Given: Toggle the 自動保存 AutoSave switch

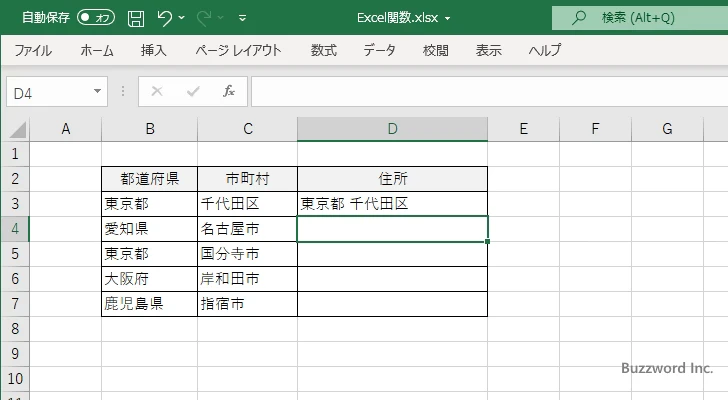Looking at the screenshot, I should click(x=96, y=18).
